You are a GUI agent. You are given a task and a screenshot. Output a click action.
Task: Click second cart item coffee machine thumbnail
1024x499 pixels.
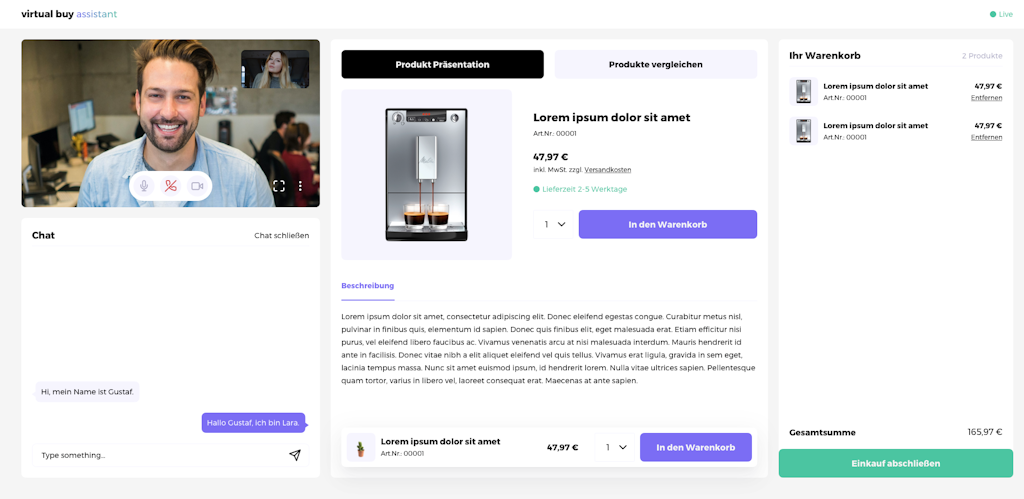pos(803,131)
